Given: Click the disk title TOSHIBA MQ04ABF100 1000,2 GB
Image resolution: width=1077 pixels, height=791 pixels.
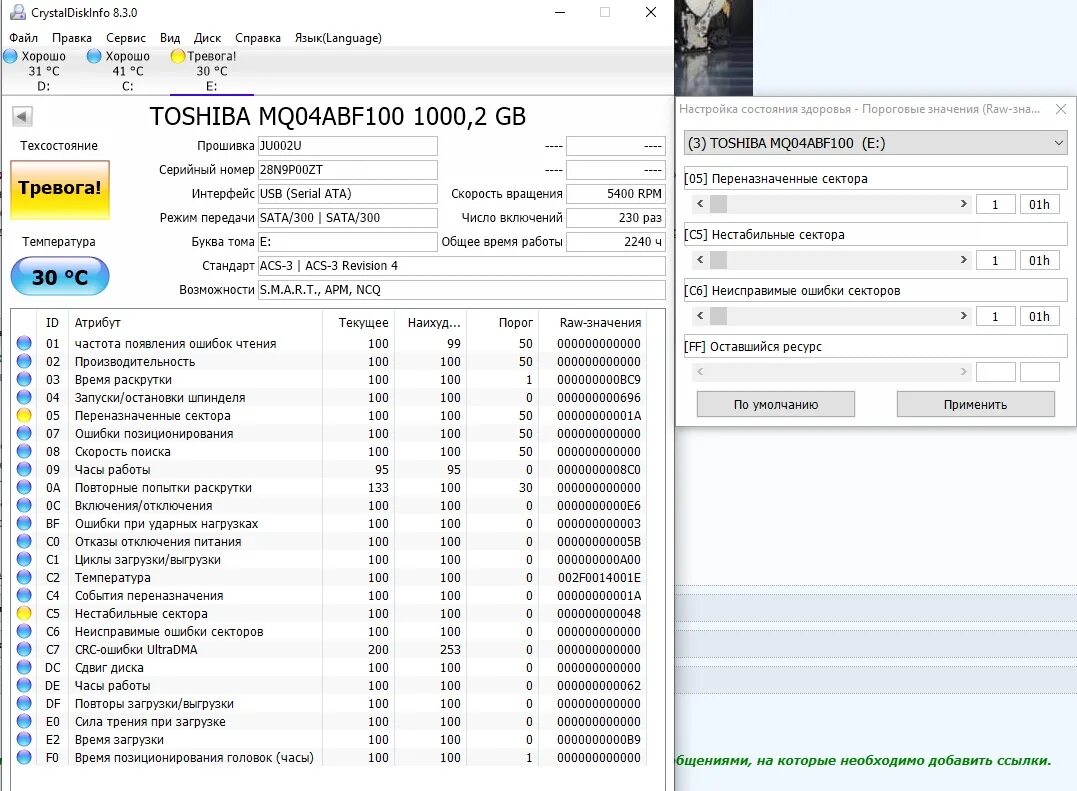Looking at the screenshot, I should 338,117.
